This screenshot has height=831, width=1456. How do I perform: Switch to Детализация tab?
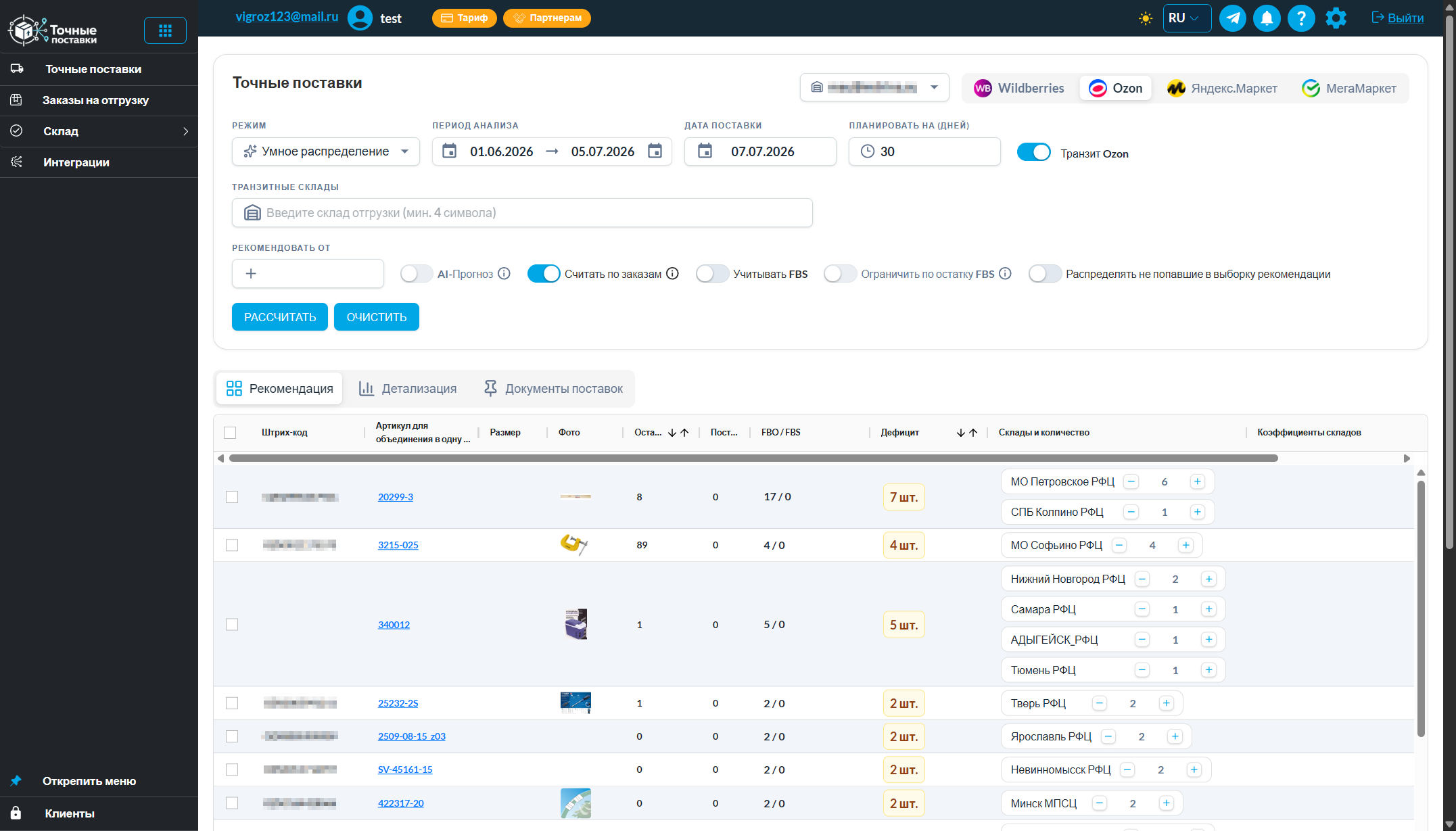click(x=408, y=389)
